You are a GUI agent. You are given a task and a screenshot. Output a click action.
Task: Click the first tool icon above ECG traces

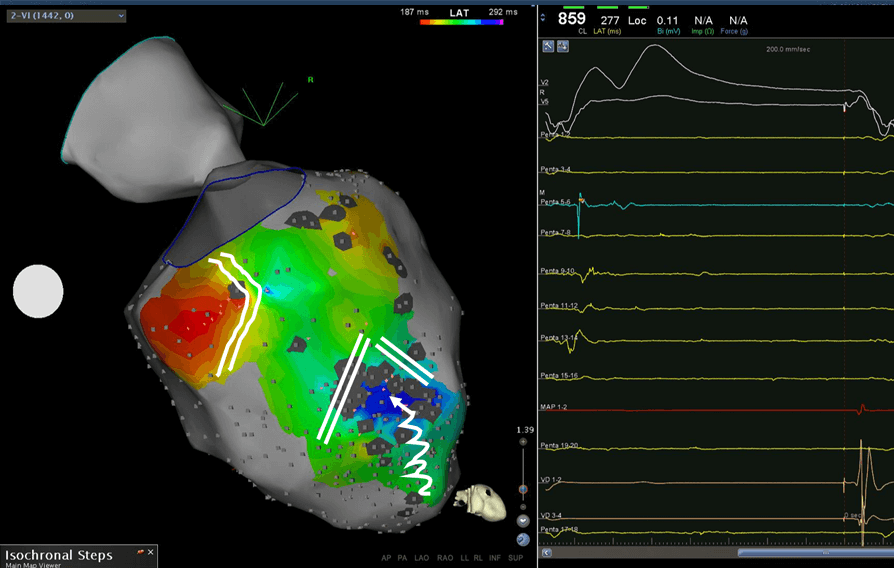549,47
